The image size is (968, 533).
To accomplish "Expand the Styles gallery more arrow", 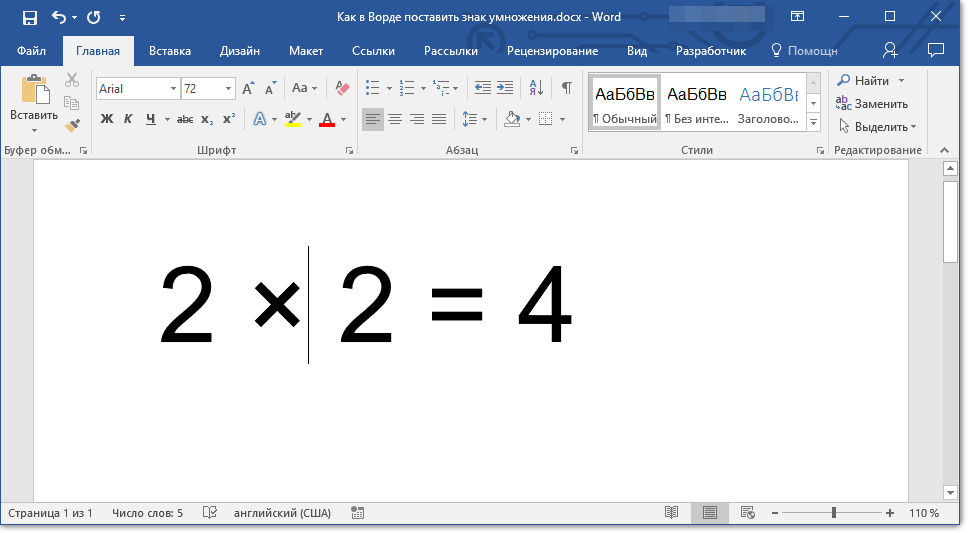I will [813, 122].
